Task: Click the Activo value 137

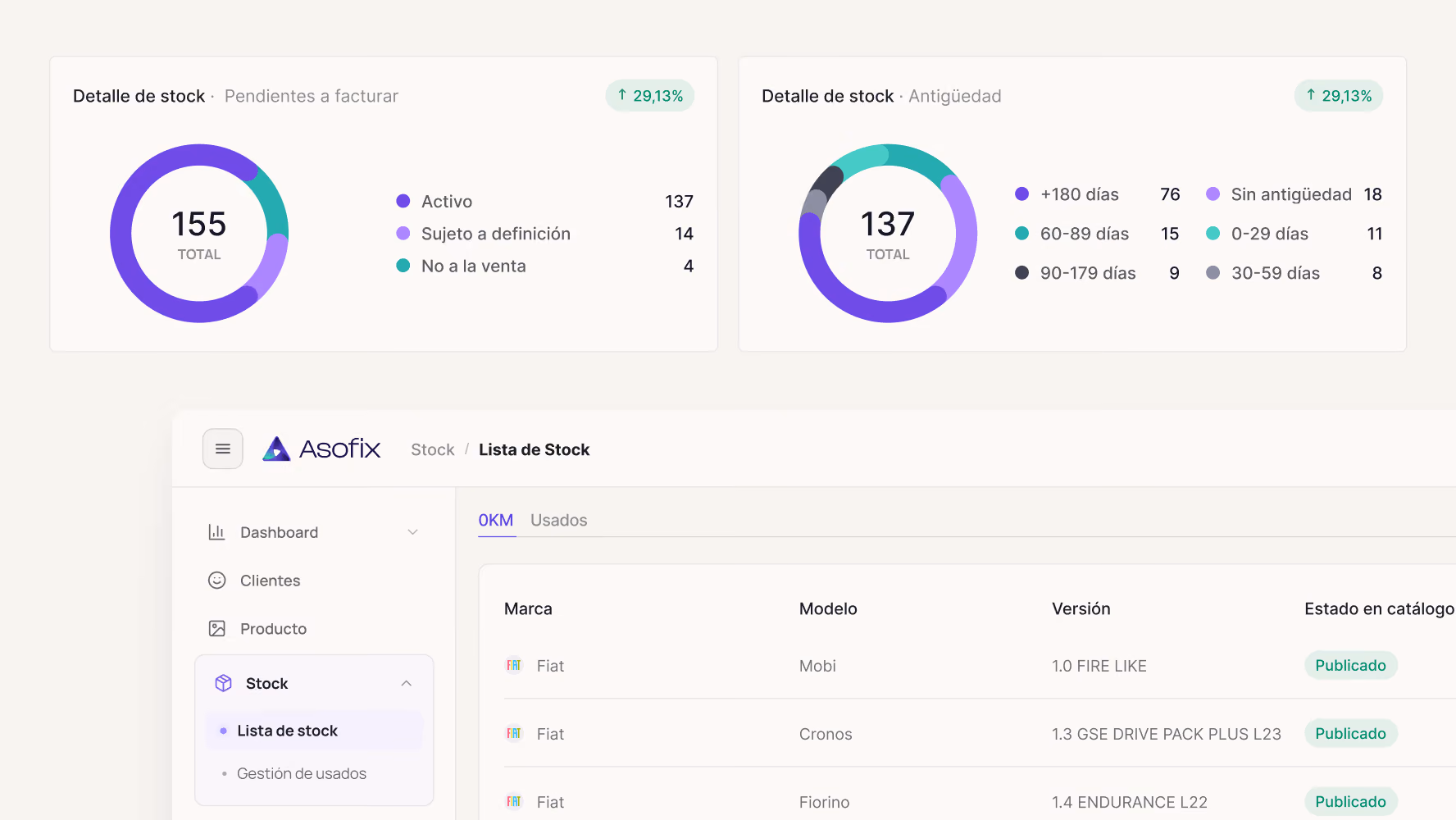Action: pyautogui.click(x=679, y=202)
